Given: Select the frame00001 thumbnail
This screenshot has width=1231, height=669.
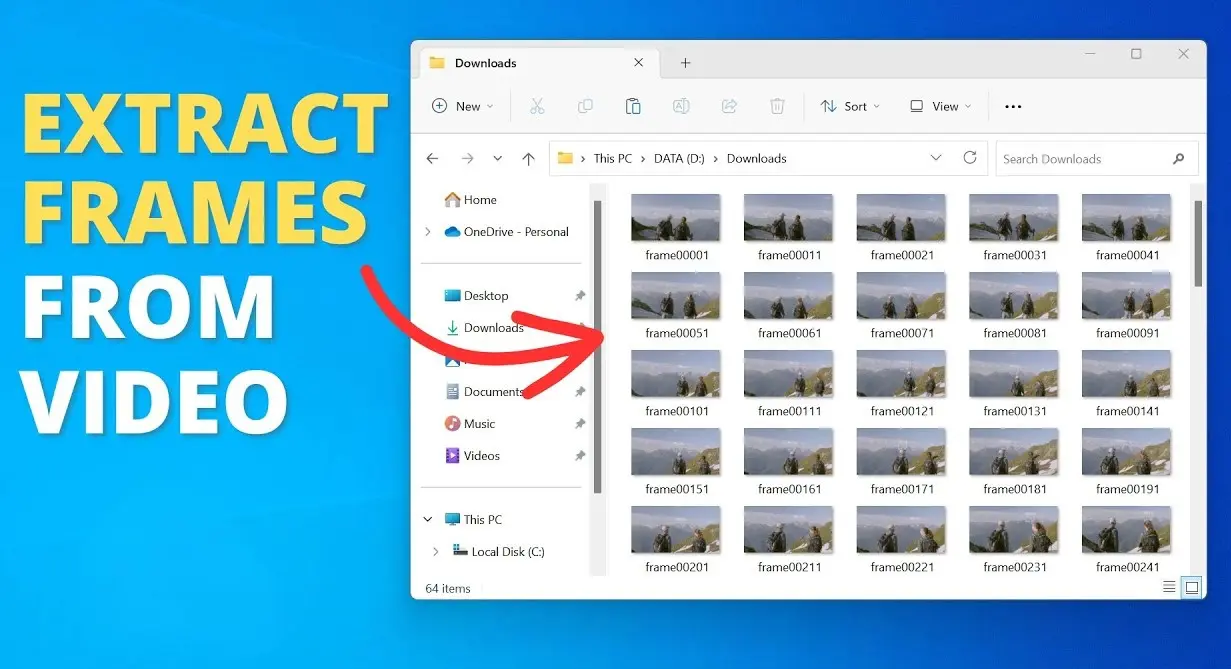Looking at the screenshot, I should click(x=675, y=216).
